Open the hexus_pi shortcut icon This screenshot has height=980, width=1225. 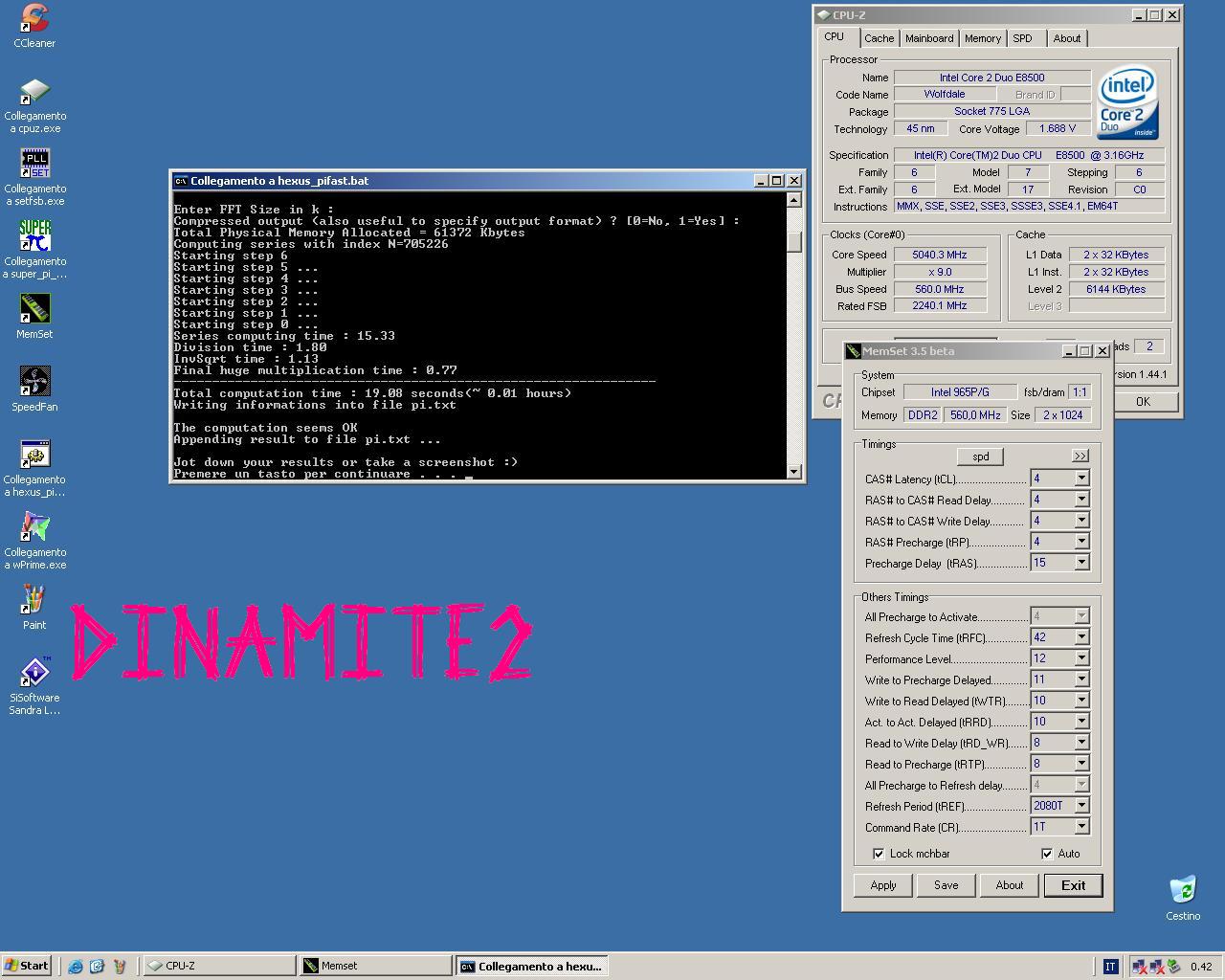pos(34,455)
